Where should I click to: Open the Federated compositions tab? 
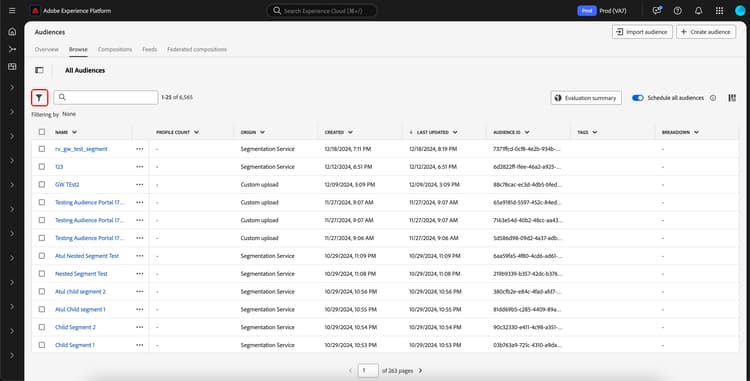click(197, 49)
